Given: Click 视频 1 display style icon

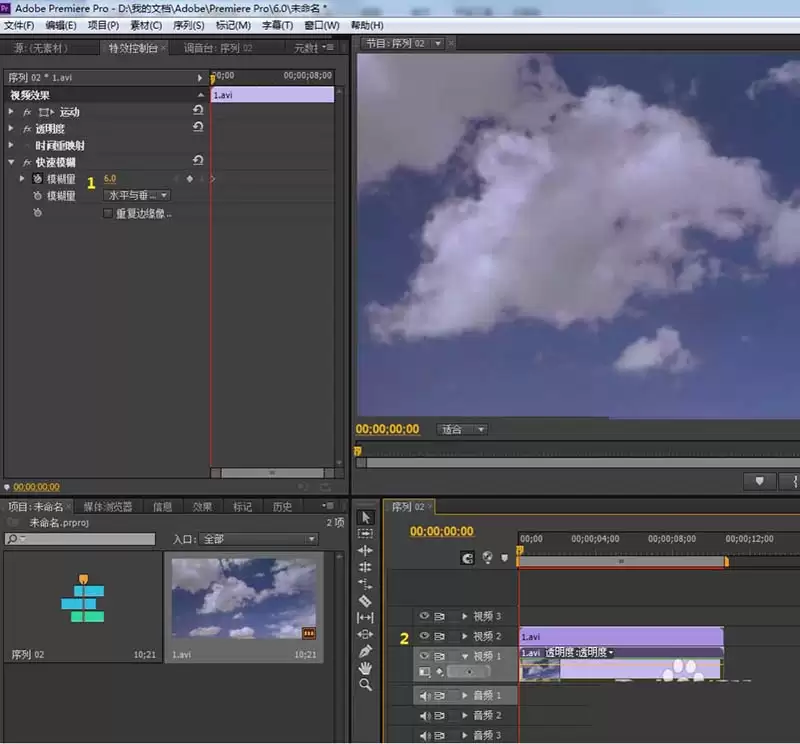Looking at the screenshot, I should pyautogui.click(x=424, y=672).
